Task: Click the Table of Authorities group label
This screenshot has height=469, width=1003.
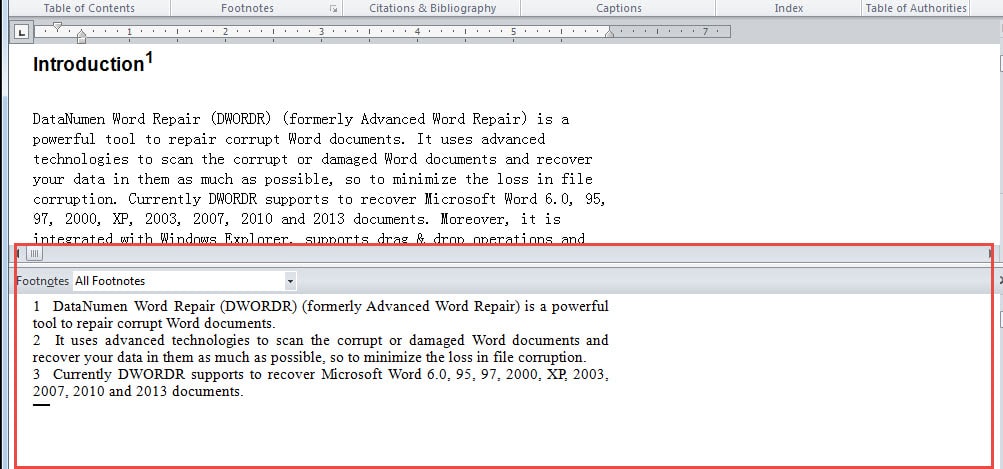Action: click(915, 8)
